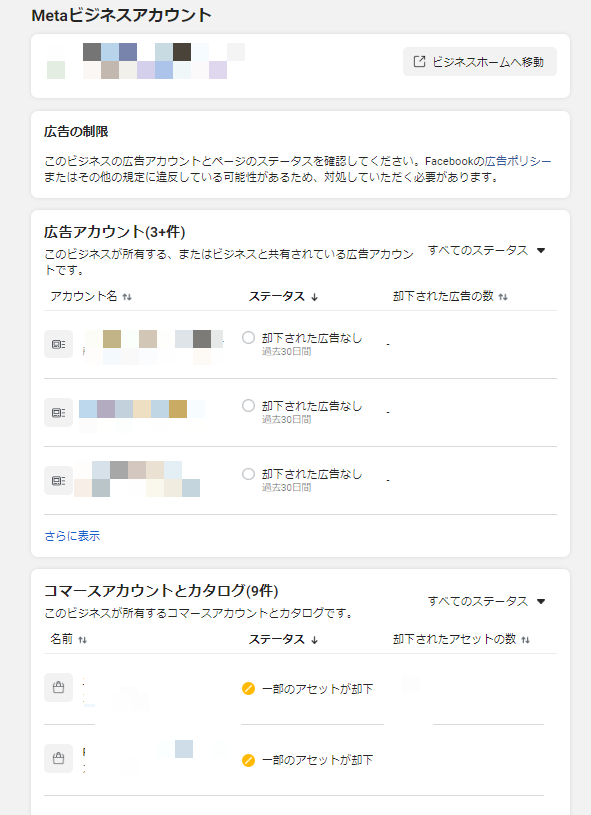This screenshot has height=815, width=591.
Task: Click the Metaビジネスアカウント page title
Action: pyautogui.click(x=121, y=15)
